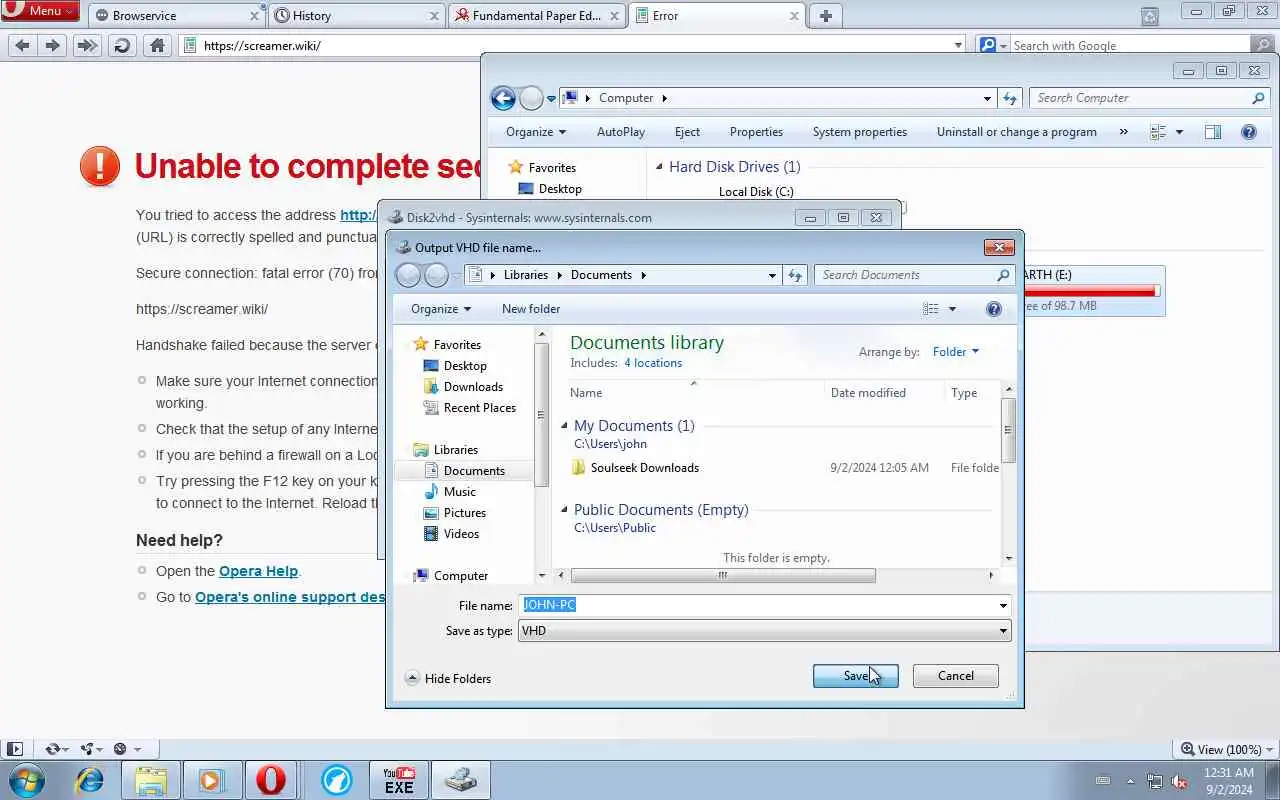The height and width of the screenshot is (800, 1280).
Task: Open help in the save dialog
Action: [x=993, y=309]
